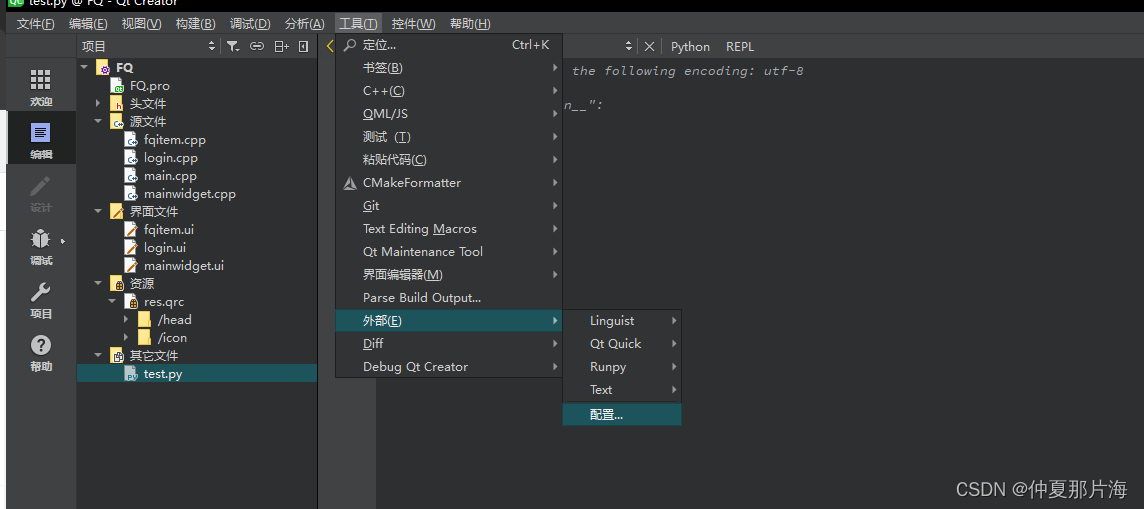The width and height of the screenshot is (1144, 509).
Task: Open Text Editing Macros submenu
Action: [449, 229]
